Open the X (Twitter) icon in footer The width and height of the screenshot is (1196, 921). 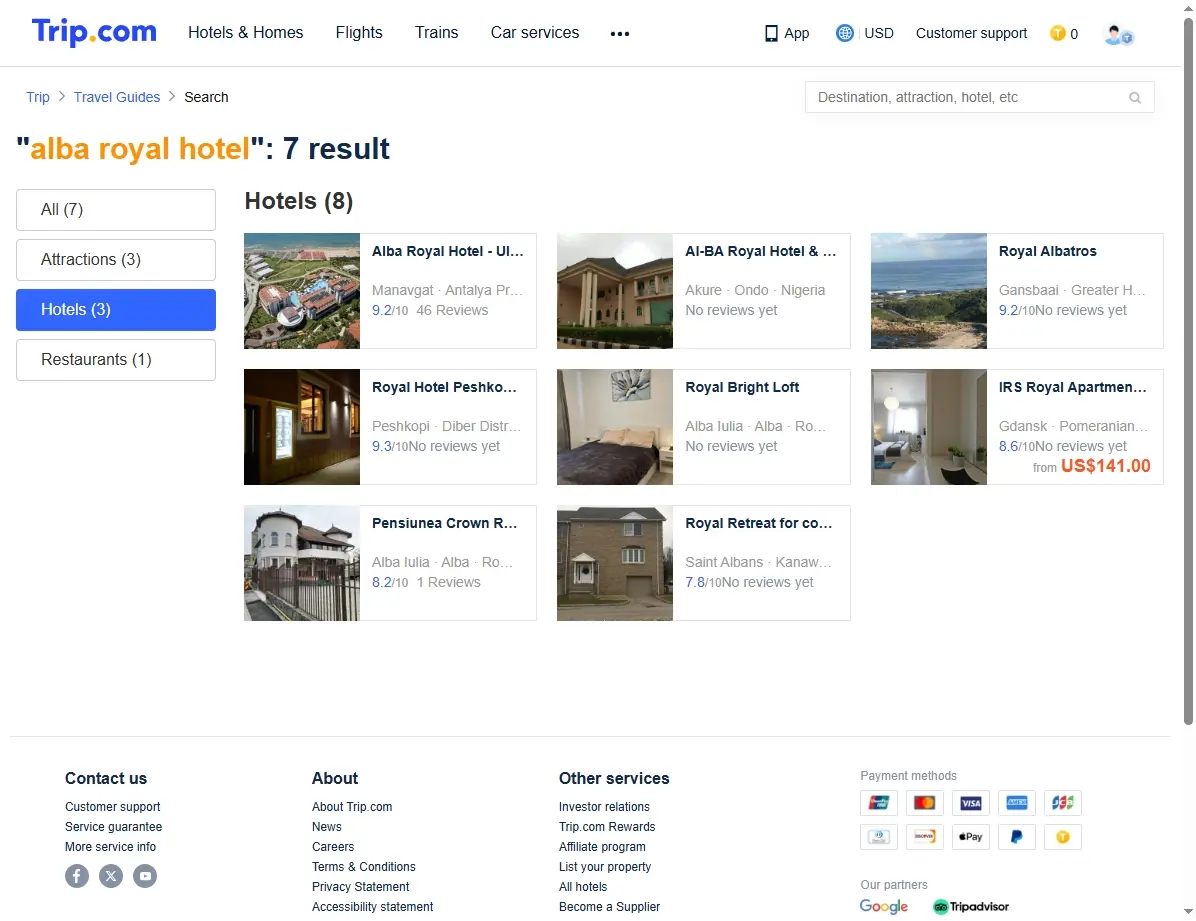point(111,876)
